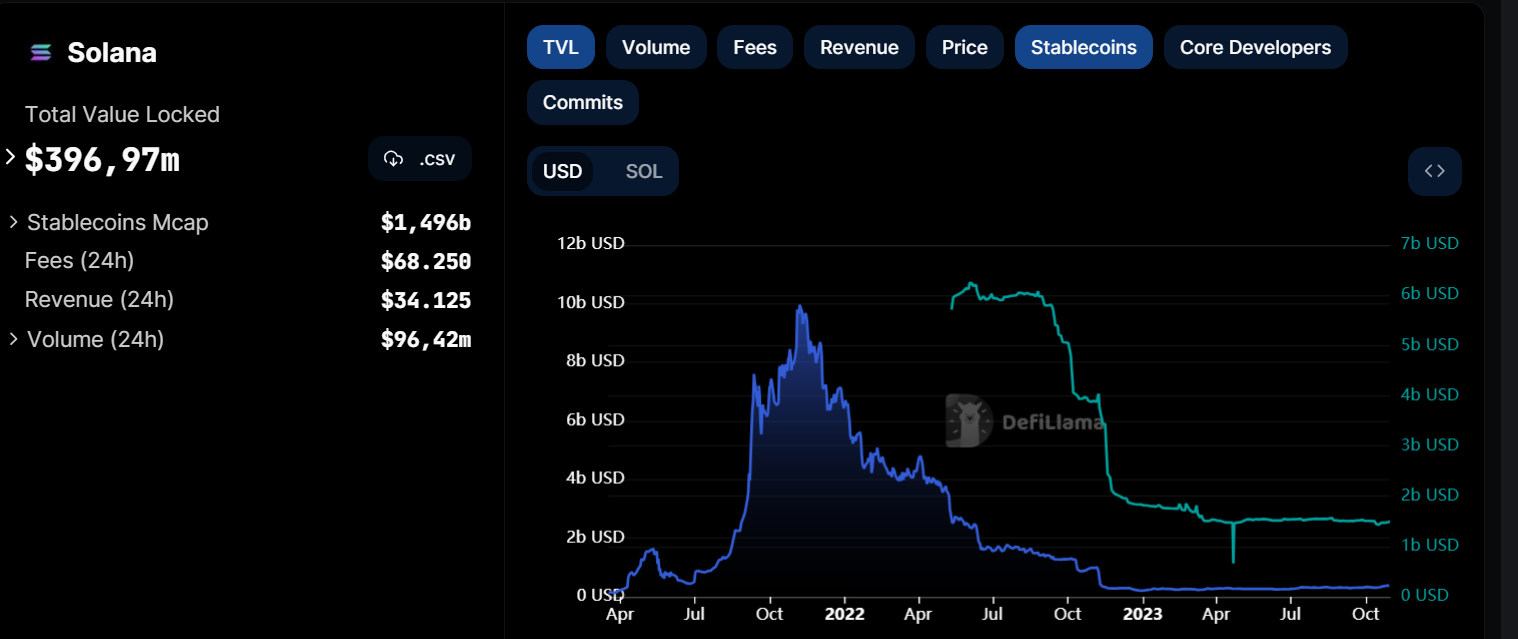Toggle the Price chart series
The height and width of the screenshot is (639, 1518).
tap(965, 47)
